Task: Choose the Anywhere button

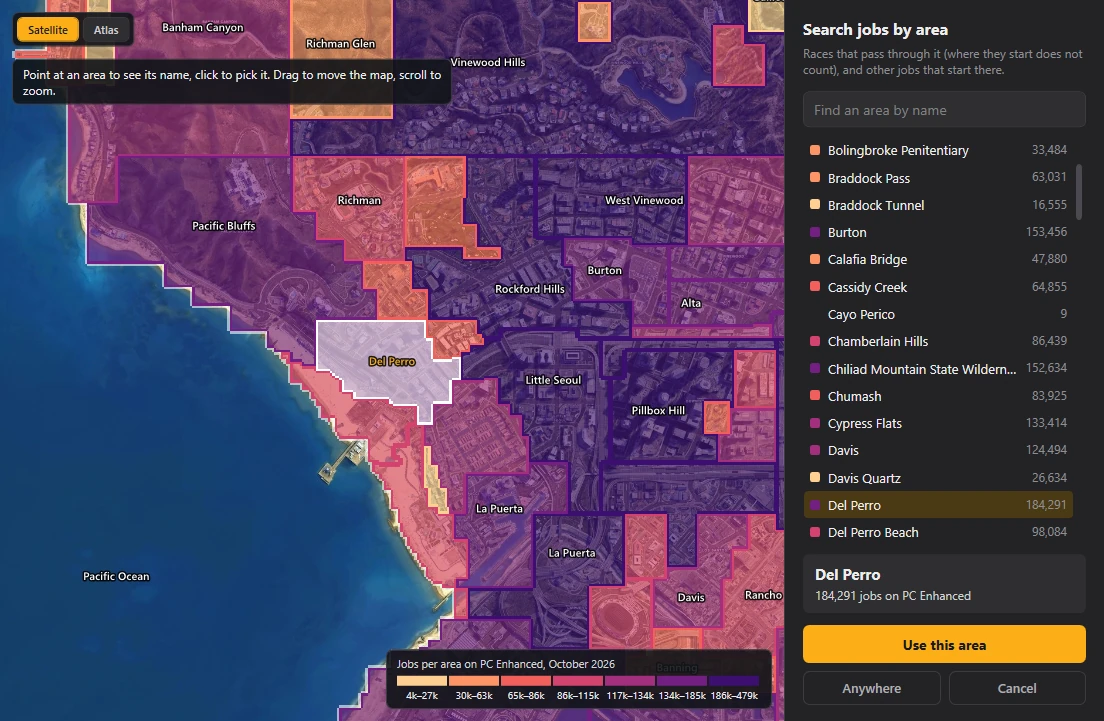Action: [871, 688]
